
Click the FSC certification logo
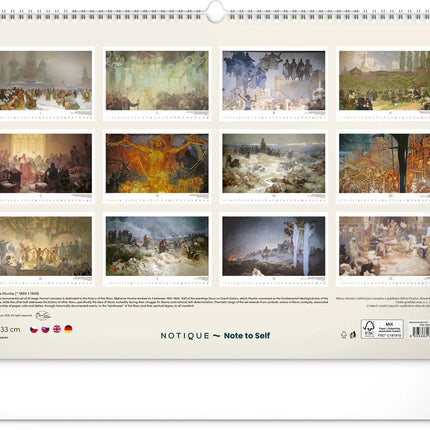[382, 329]
